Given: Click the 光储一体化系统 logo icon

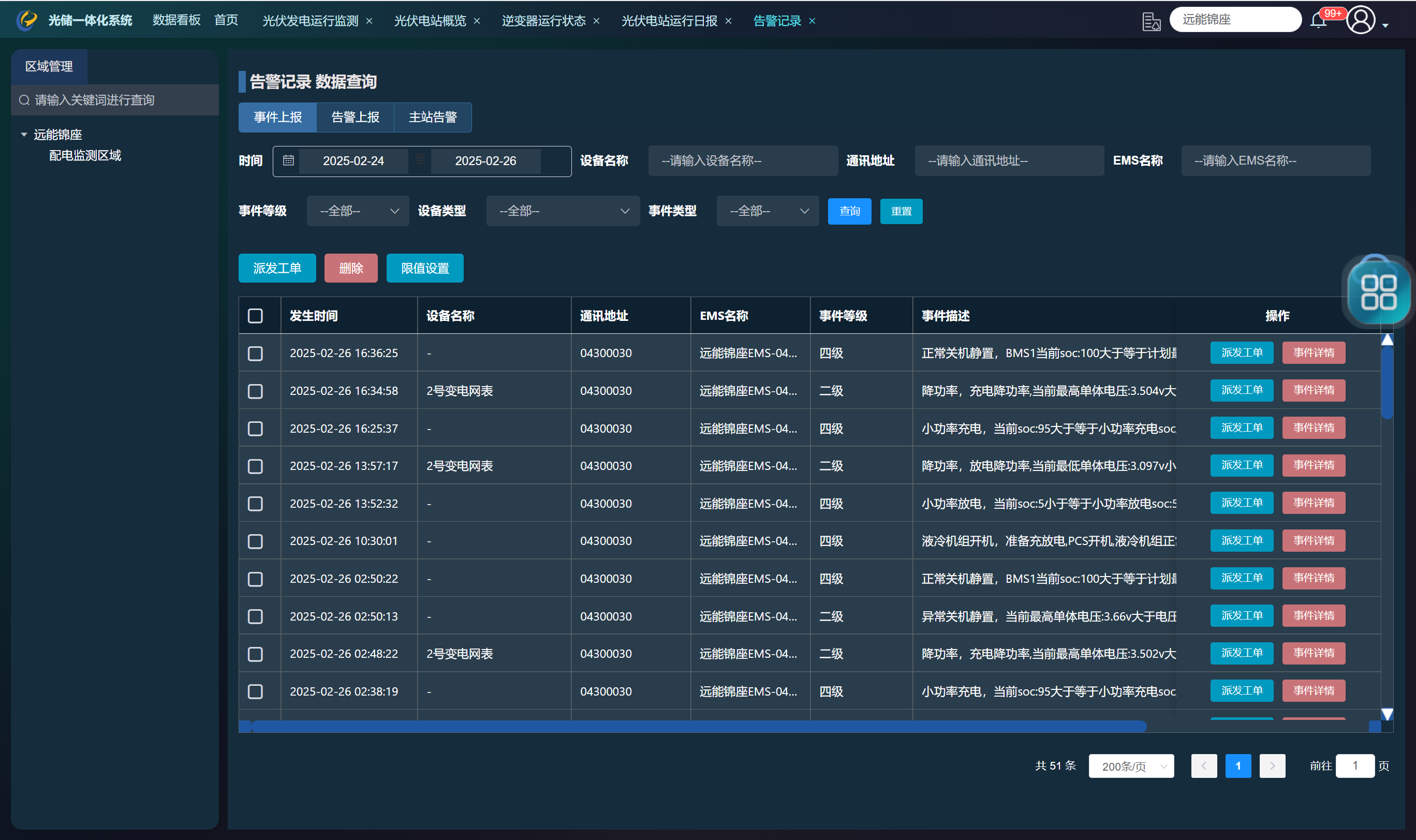Looking at the screenshot, I should 26,20.
